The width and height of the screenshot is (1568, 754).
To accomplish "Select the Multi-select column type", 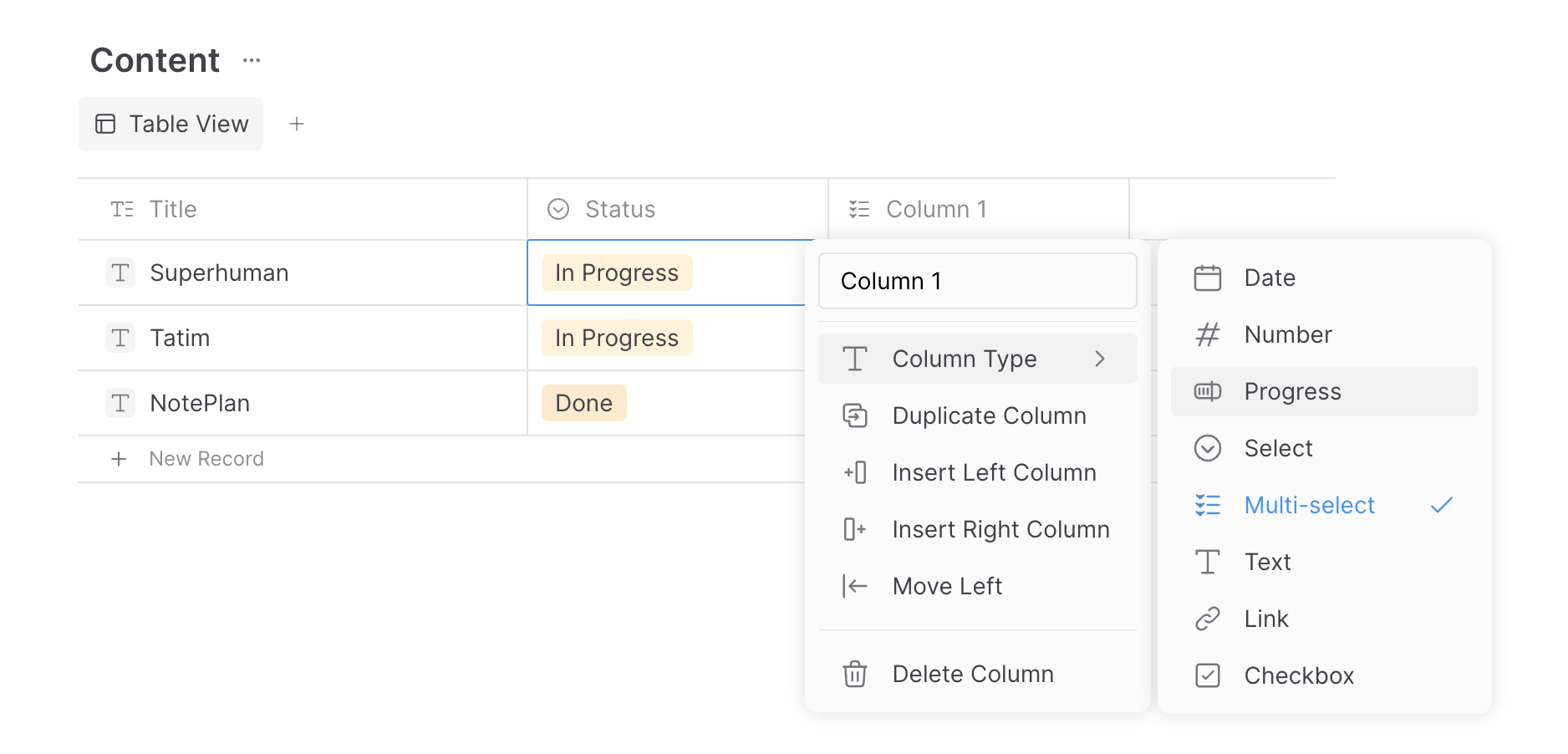I will point(1309,505).
